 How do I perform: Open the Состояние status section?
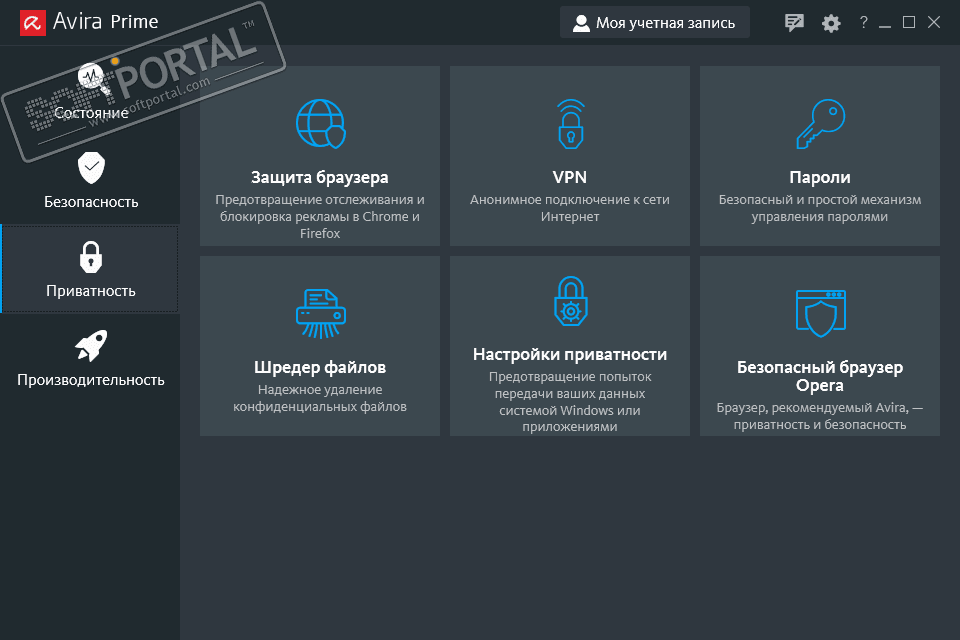coord(91,92)
